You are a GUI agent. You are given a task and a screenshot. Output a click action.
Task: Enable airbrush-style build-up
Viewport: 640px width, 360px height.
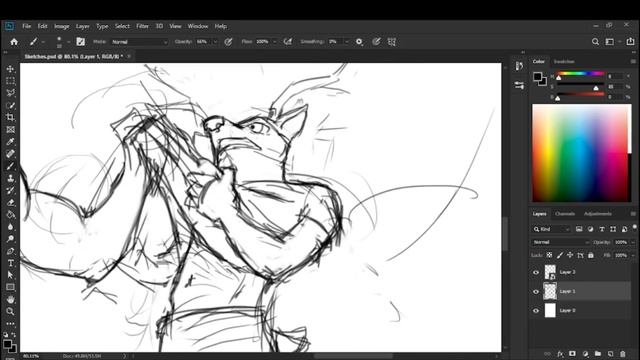288,42
